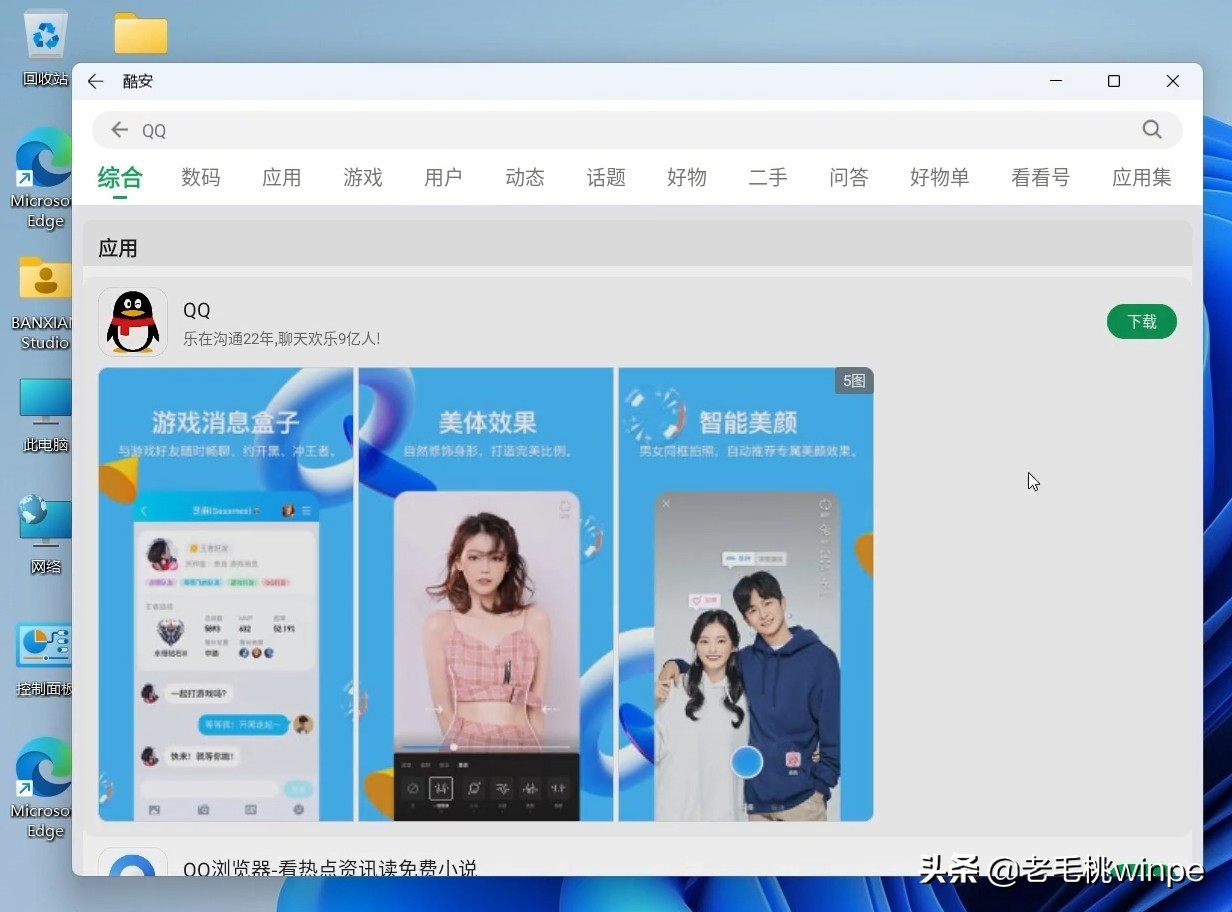
Task: Click the 应用 section header
Action: pos(118,249)
